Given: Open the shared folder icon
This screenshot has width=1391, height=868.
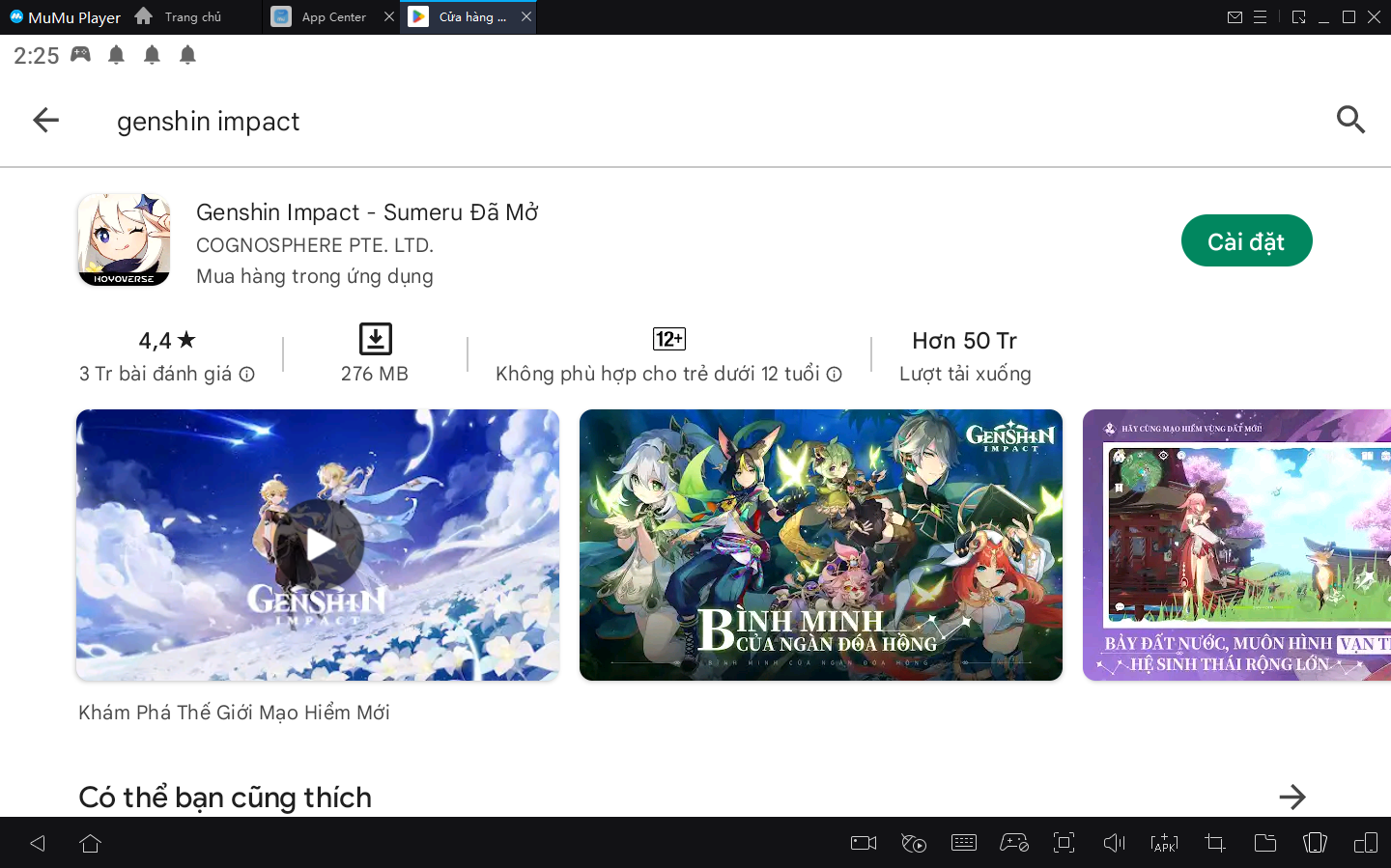Looking at the screenshot, I should coord(1264,843).
